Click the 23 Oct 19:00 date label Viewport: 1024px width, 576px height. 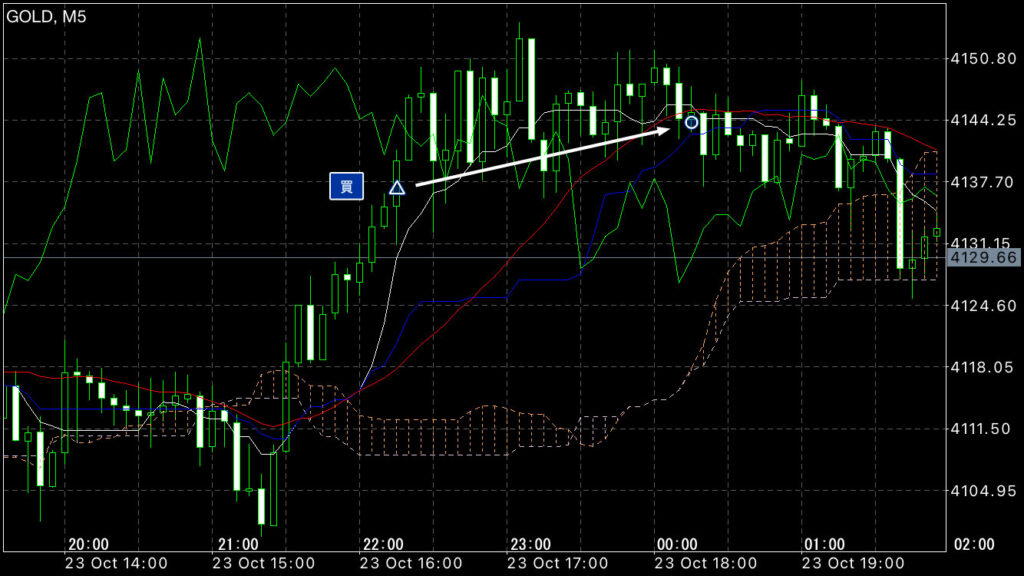pyautogui.click(x=854, y=562)
